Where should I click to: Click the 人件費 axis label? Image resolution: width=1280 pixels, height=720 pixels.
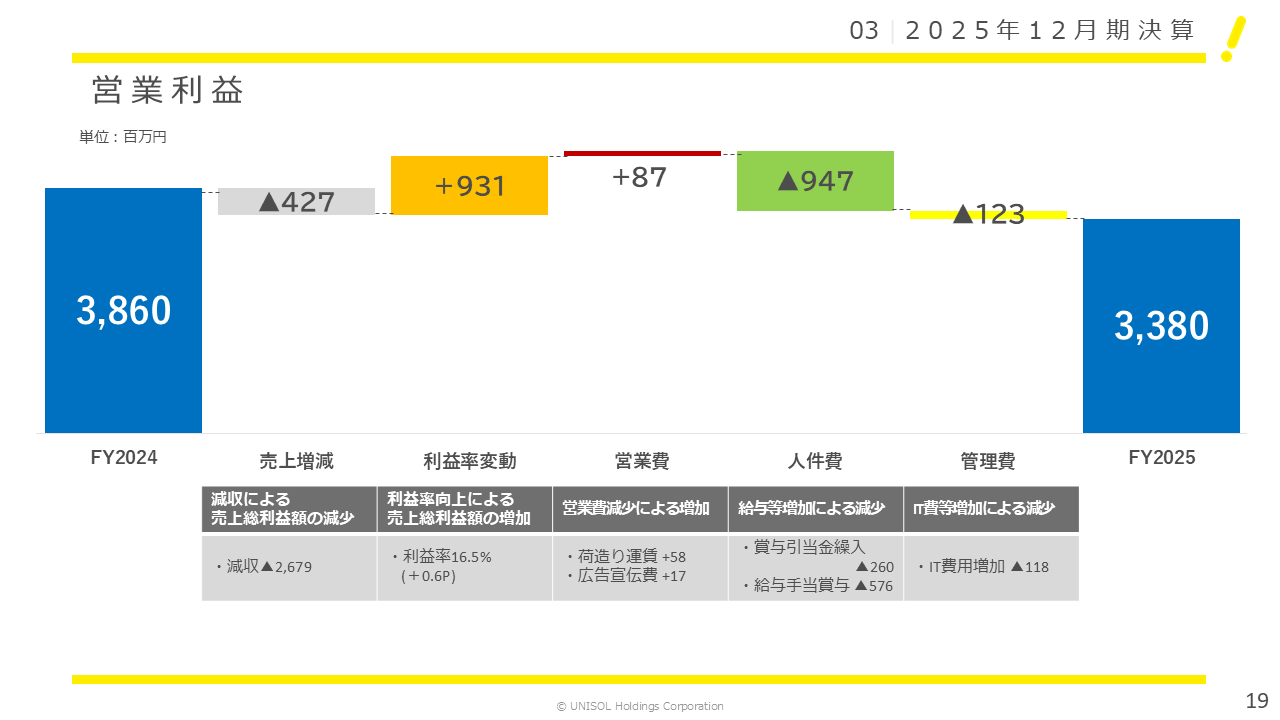pos(815,461)
